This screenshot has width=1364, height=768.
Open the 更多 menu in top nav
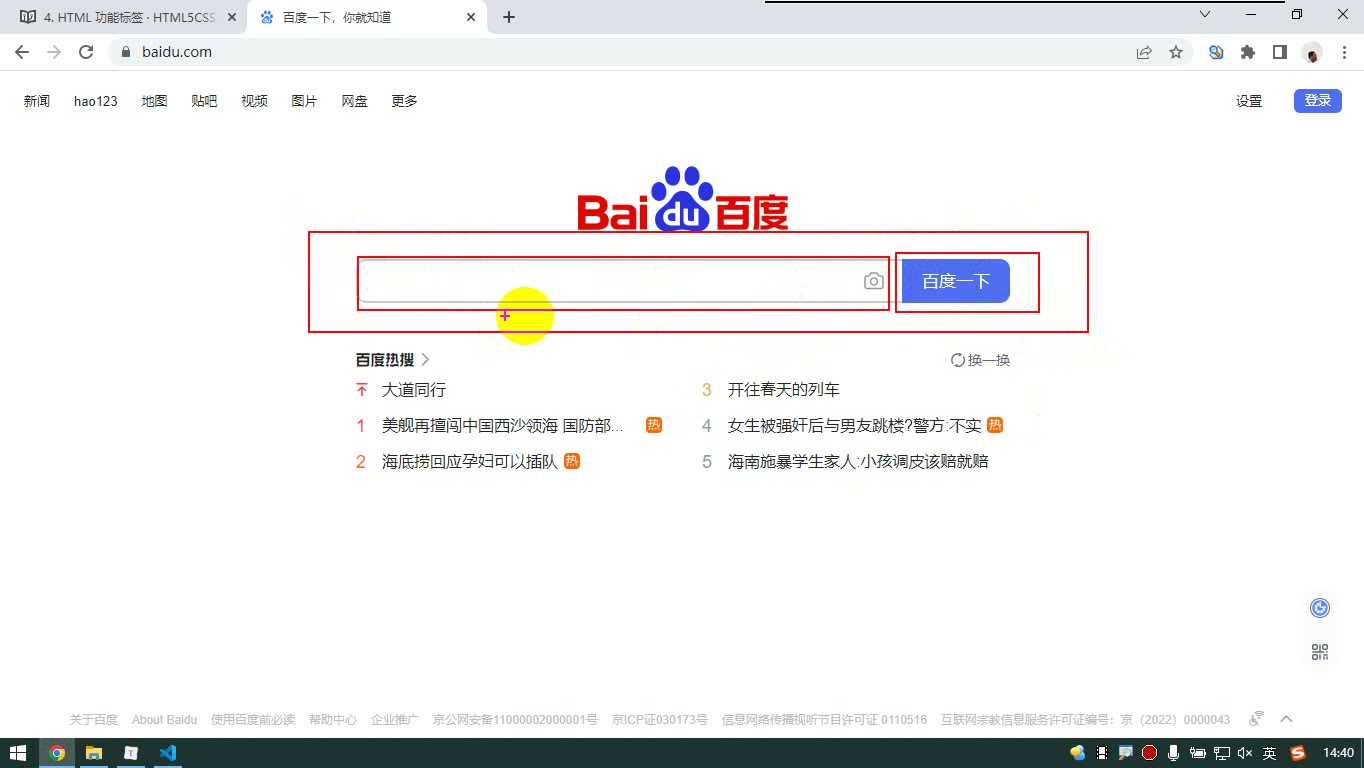404,101
